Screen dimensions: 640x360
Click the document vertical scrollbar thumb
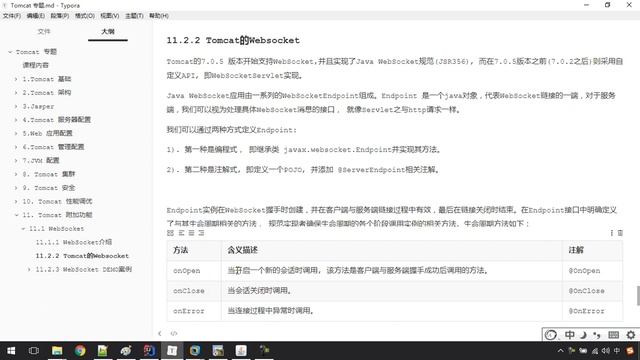(x=638, y=296)
